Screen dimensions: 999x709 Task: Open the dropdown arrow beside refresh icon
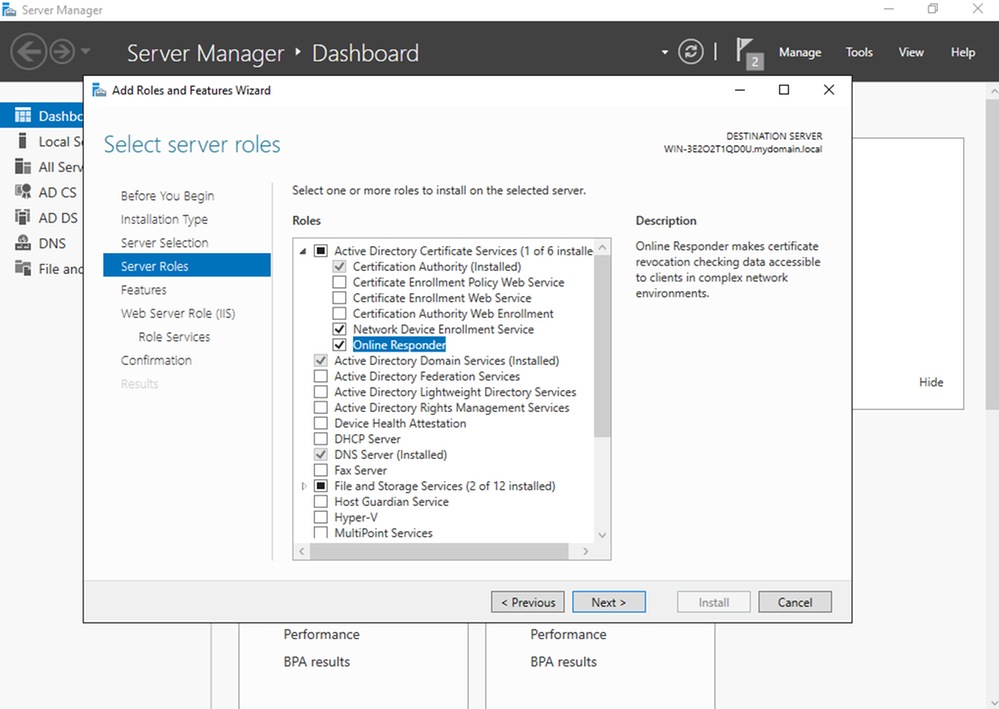coord(665,52)
